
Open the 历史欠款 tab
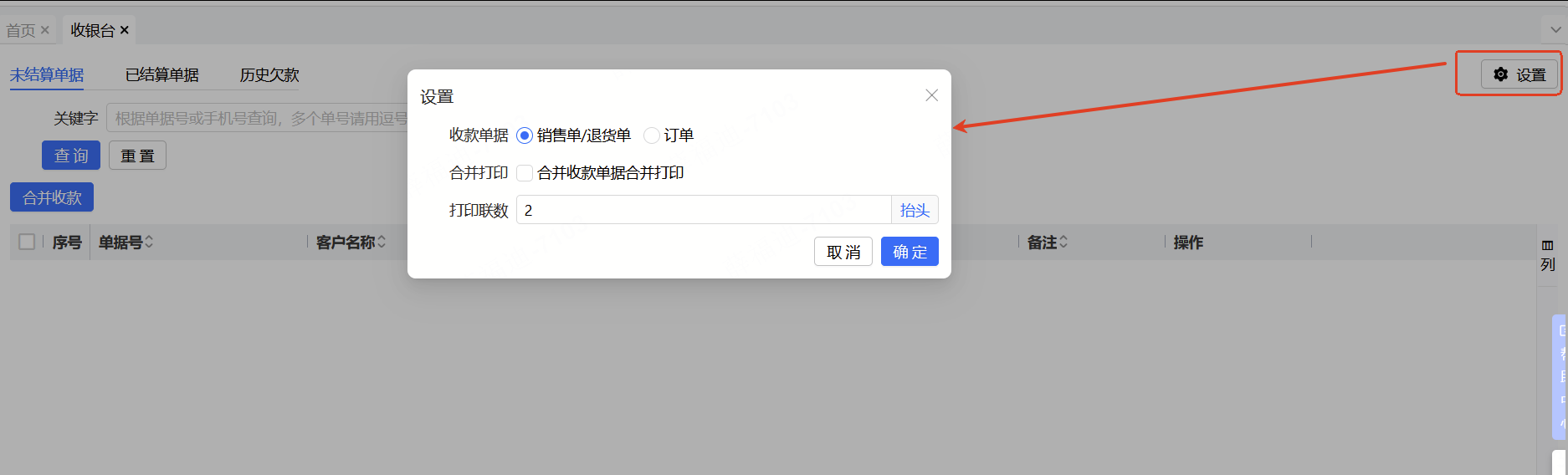[269, 74]
